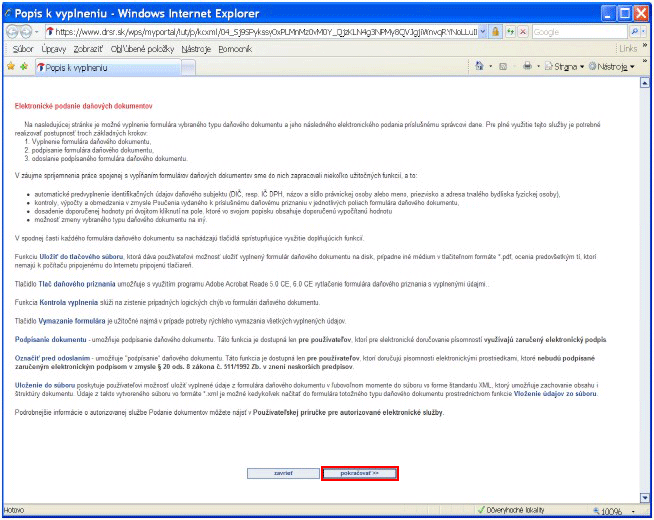Click the Home page icon

point(479,66)
